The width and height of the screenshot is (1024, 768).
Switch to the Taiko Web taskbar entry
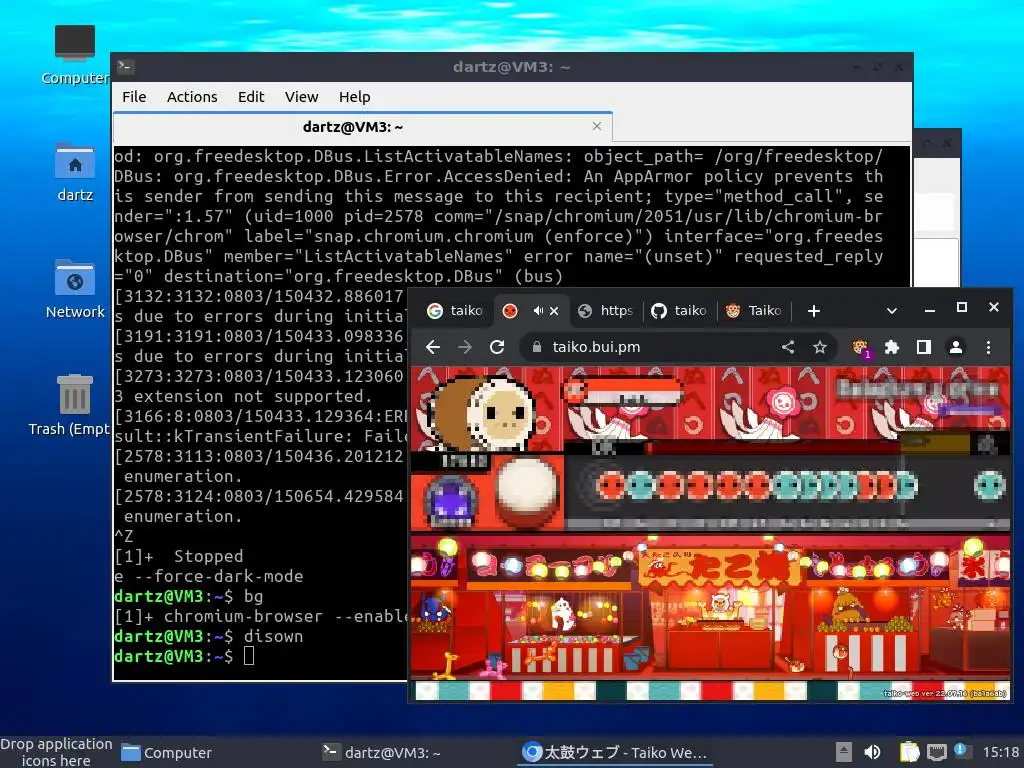(615, 753)
